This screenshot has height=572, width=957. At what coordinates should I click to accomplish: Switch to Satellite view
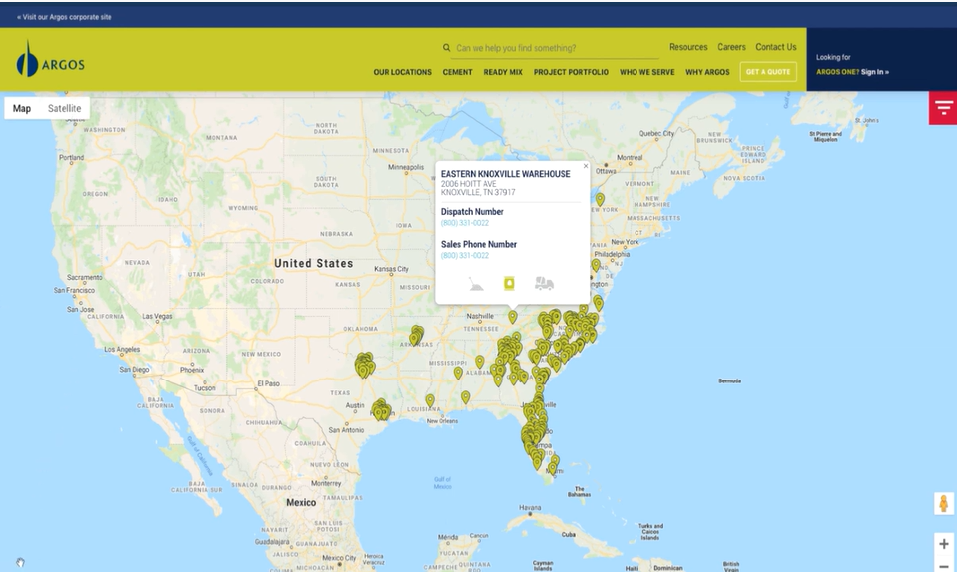(x=64, y=108)
